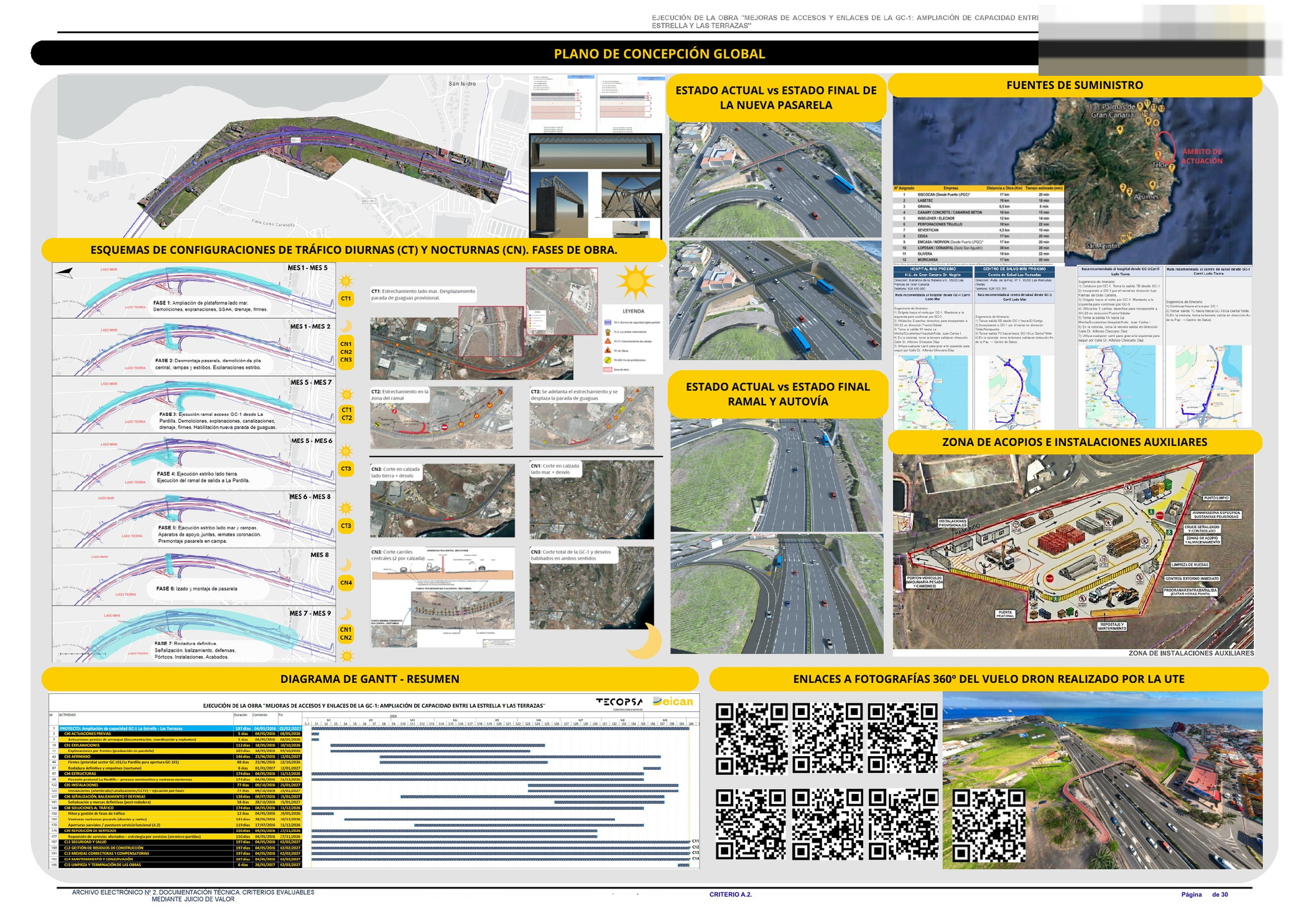Click the 'San Isidro' label on the site map
Viewport: 1306px width, 924px height.
(x=462, y=83)
